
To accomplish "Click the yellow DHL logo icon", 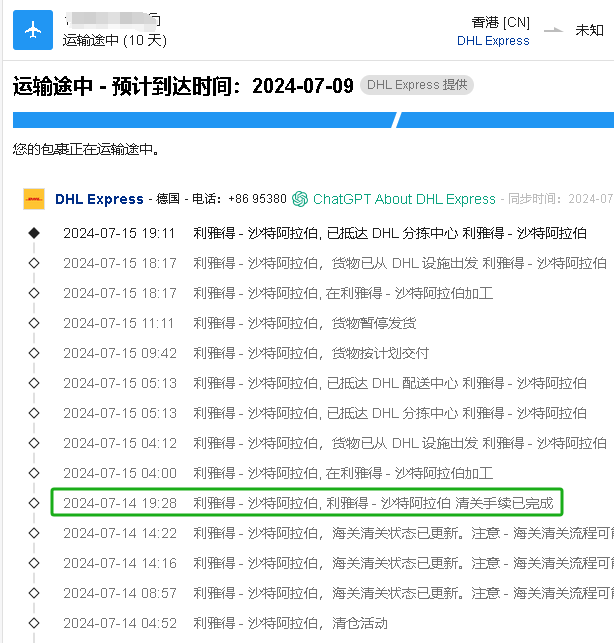I will click(x=34, y=199).
